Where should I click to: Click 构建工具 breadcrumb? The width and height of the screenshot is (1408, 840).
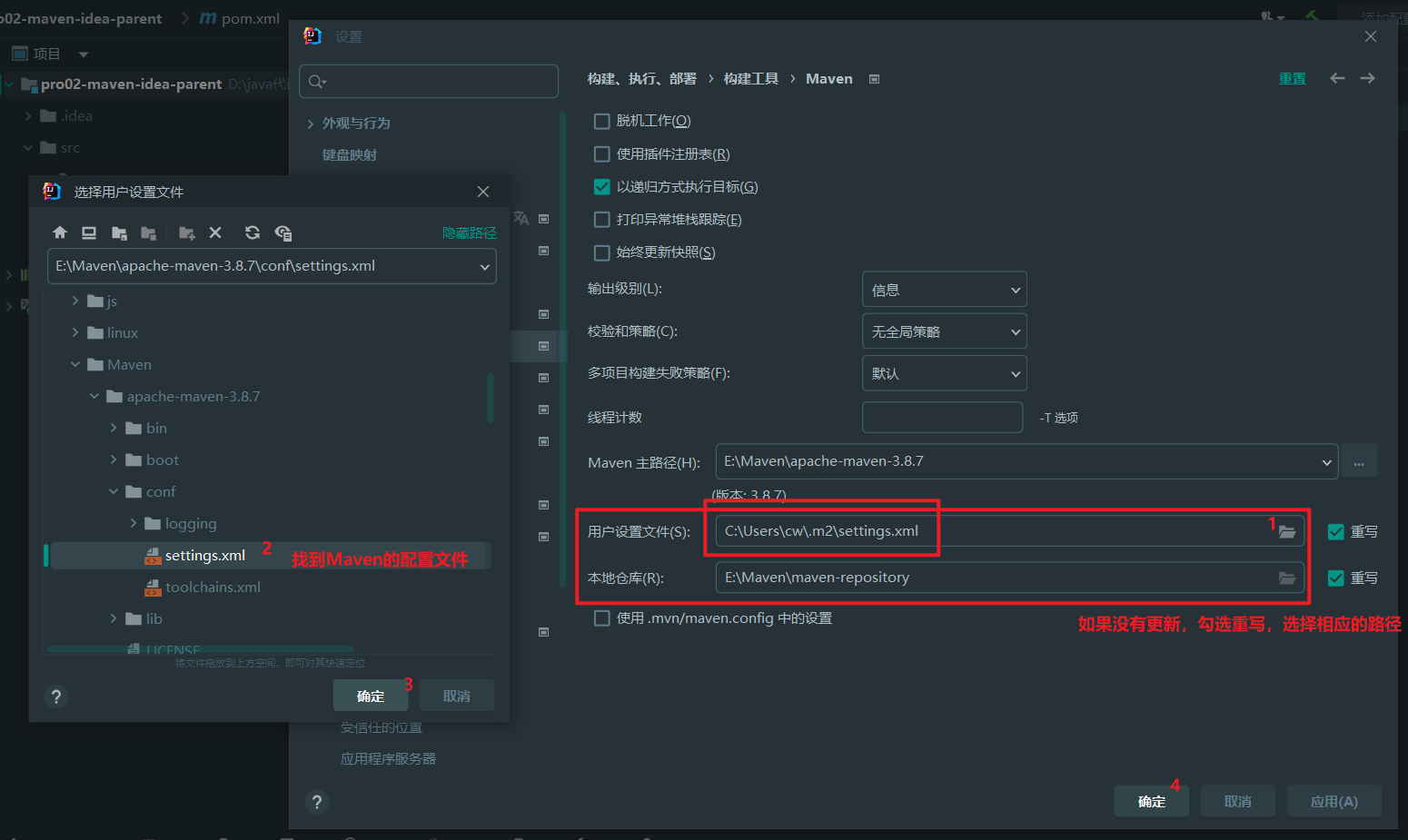751,79
